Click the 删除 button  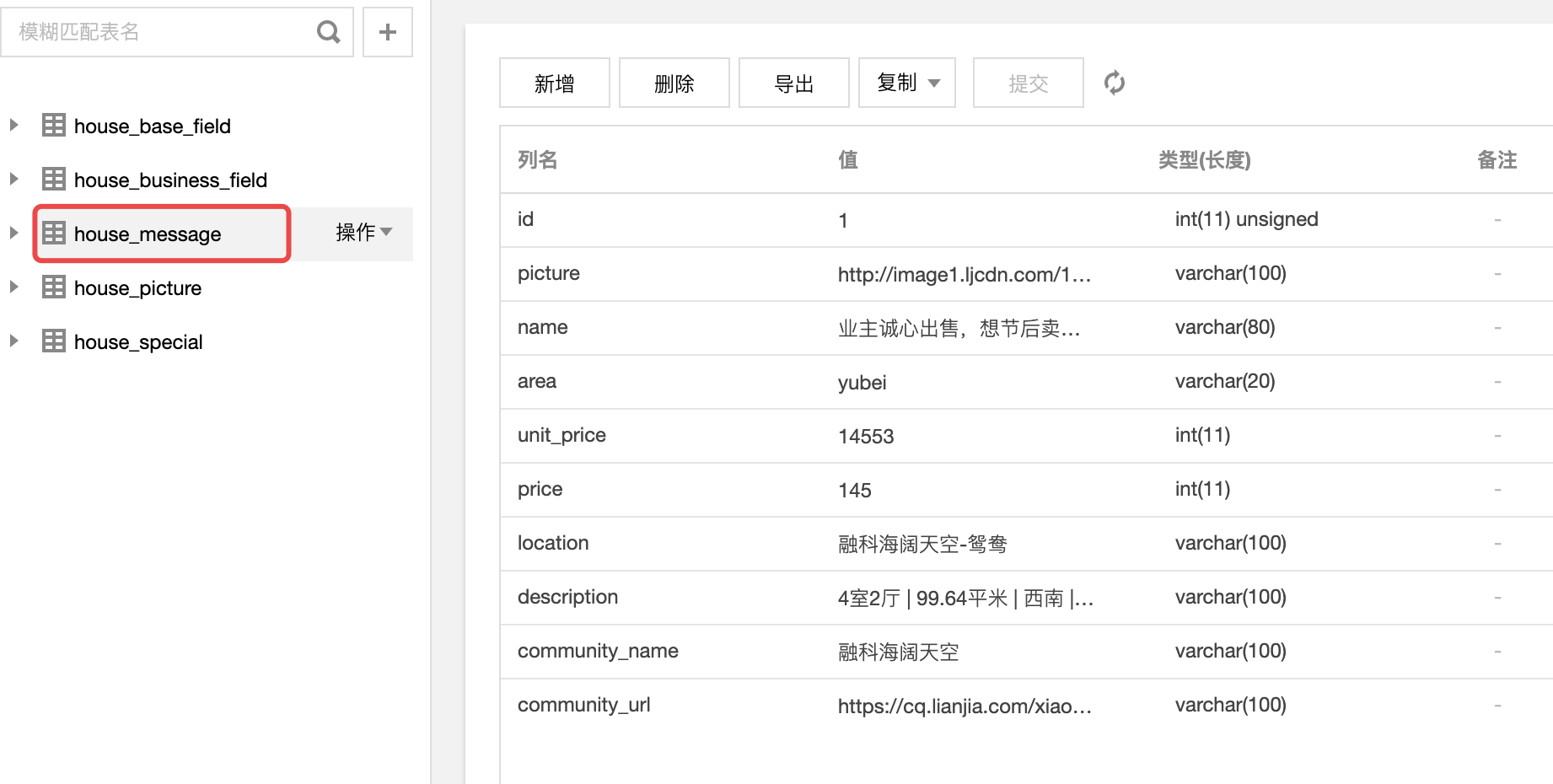(x=674, y=83)
